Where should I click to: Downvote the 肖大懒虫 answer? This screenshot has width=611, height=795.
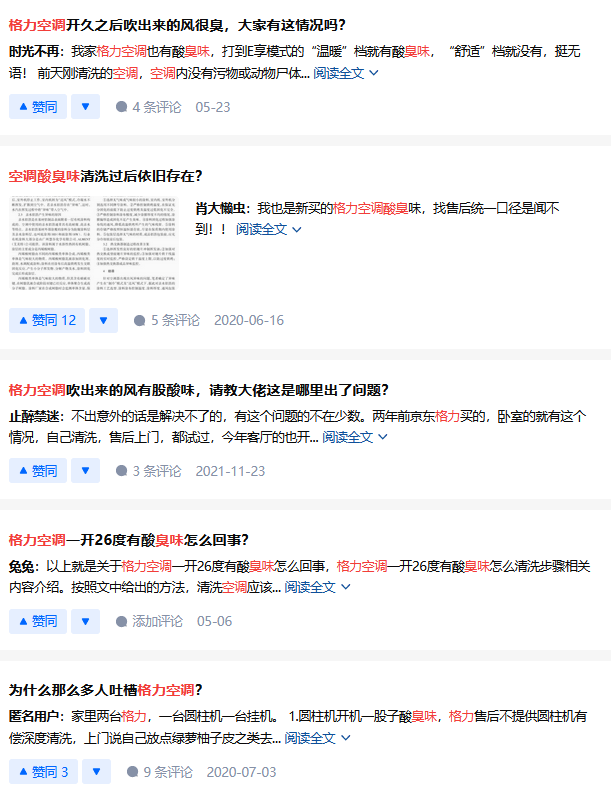click(103, 320)
